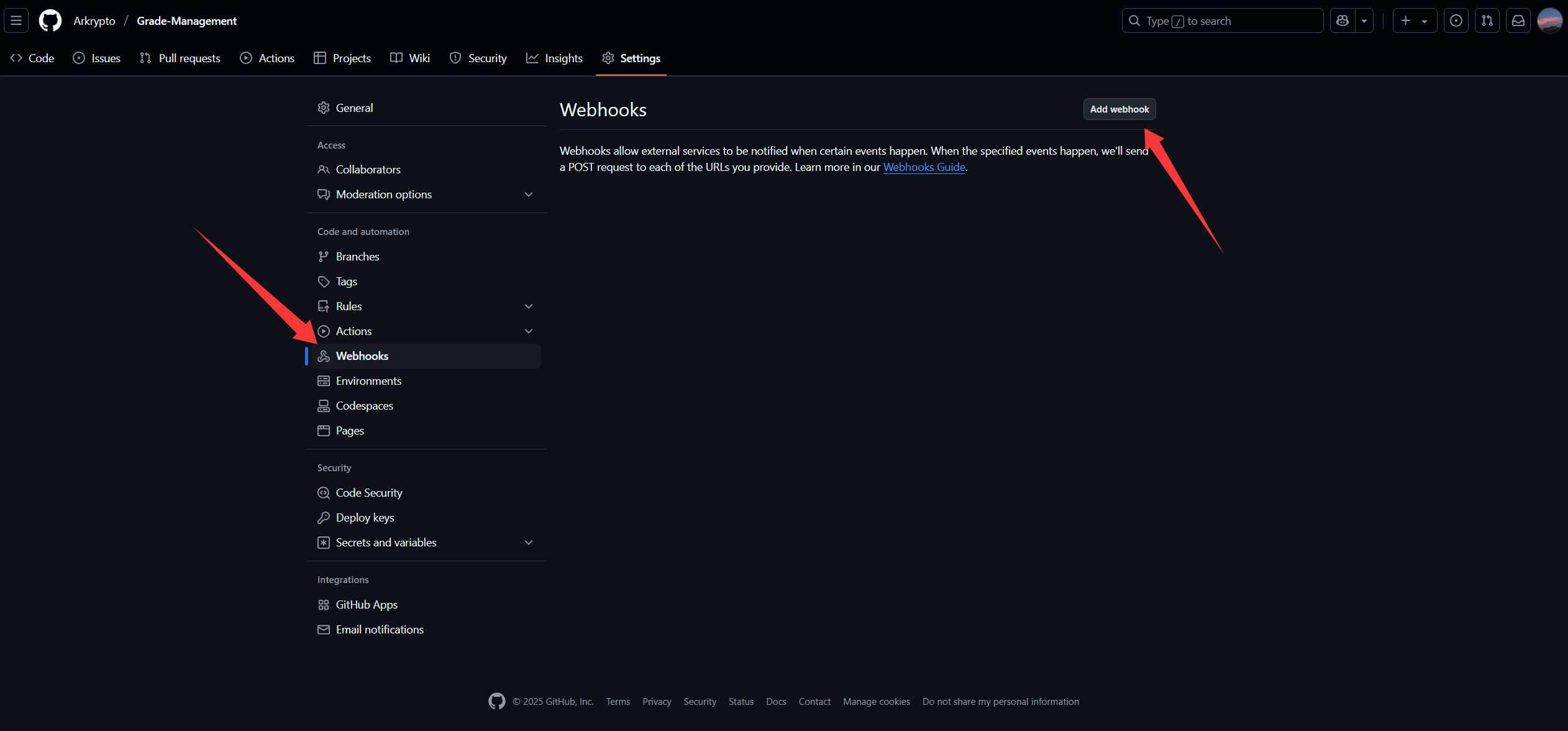Open pull requests icon in top bar
The height and width of the screenshot is (731, 1568).
(1487, 21)
